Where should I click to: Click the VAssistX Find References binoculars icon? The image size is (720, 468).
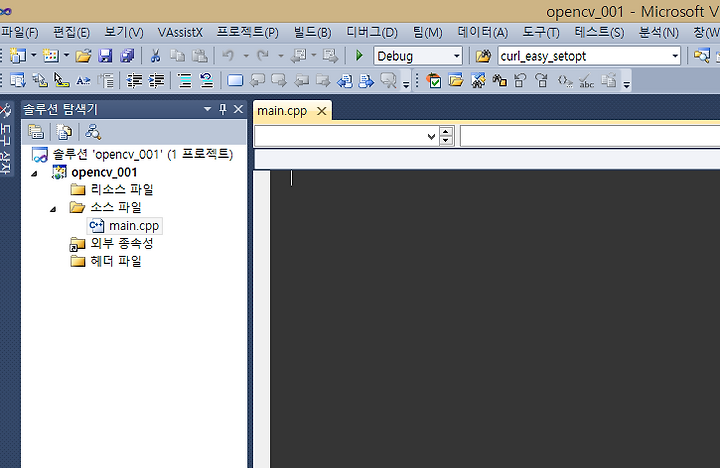tap(499, 81)
